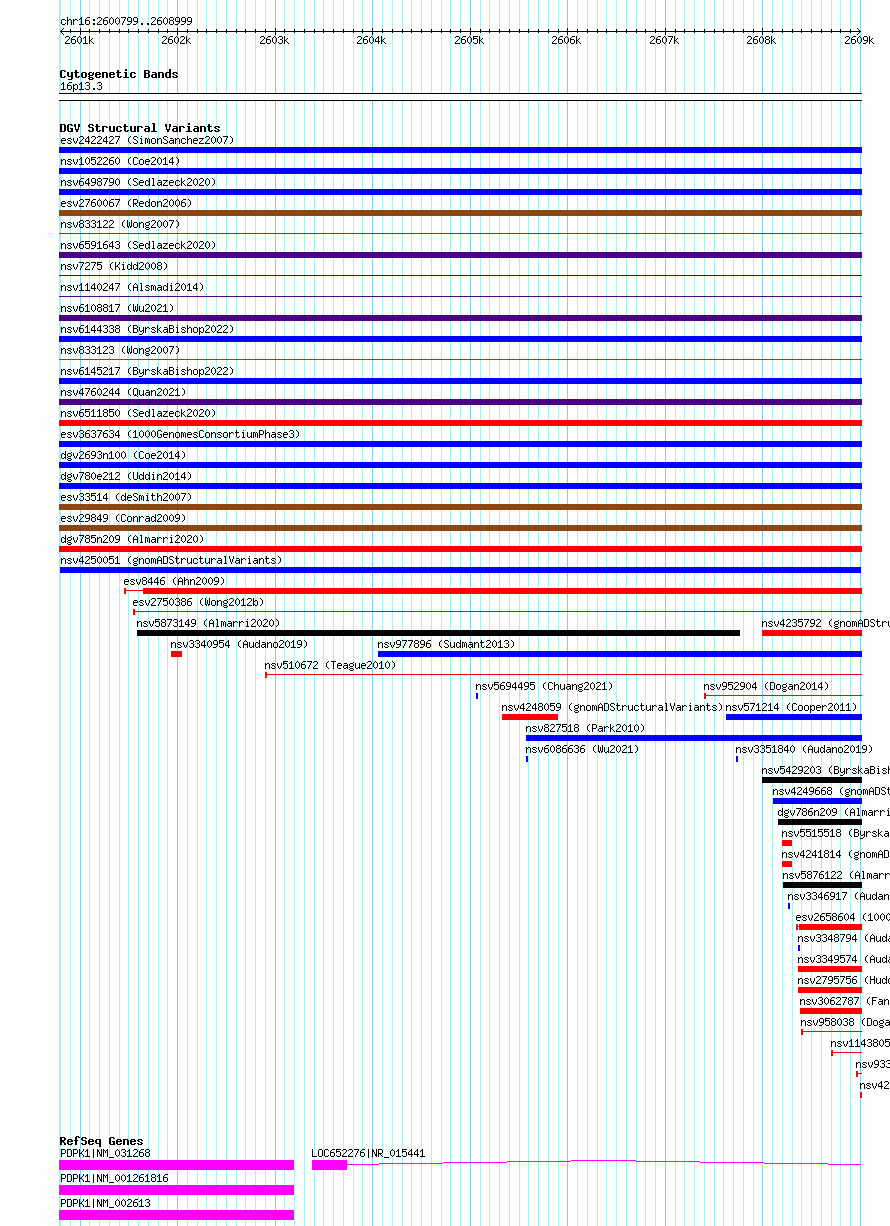The height and width of the screenshot is (1226, 890).
Task: Click nsv571214 (Cooper2011) label
Action: pos(792,707)
